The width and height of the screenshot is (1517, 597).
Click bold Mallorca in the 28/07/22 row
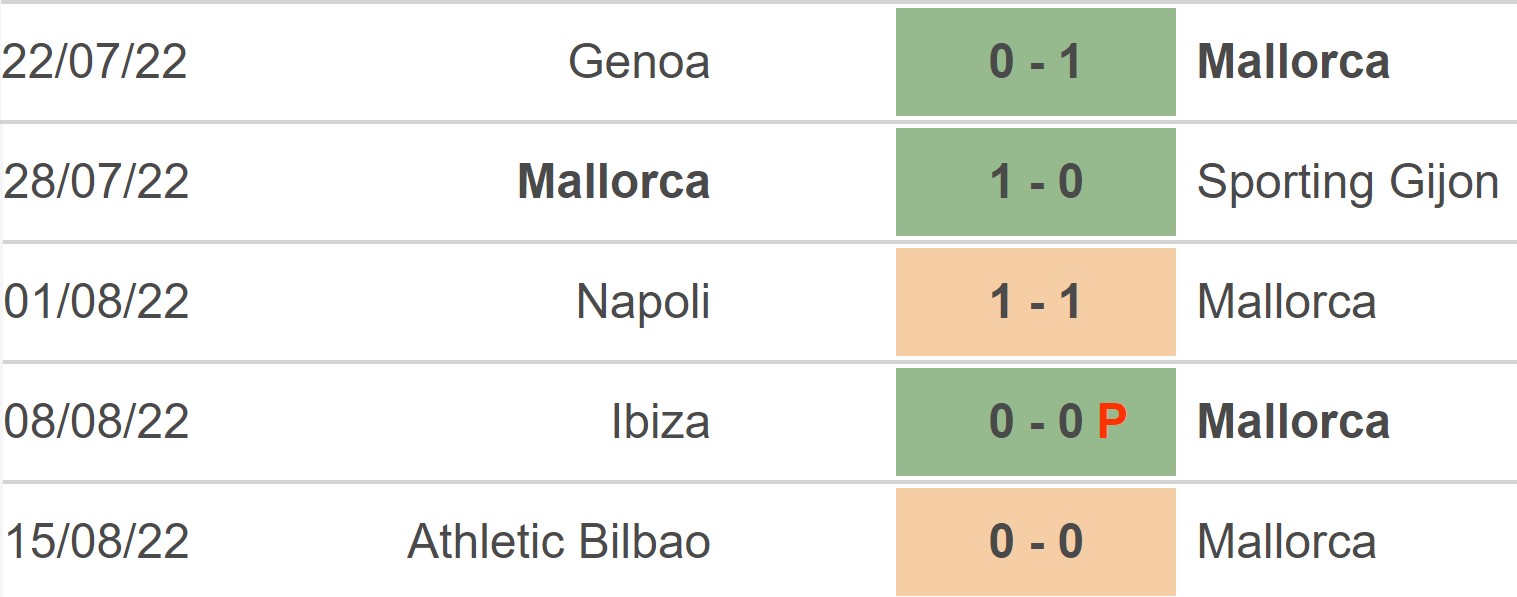point(614,182)
